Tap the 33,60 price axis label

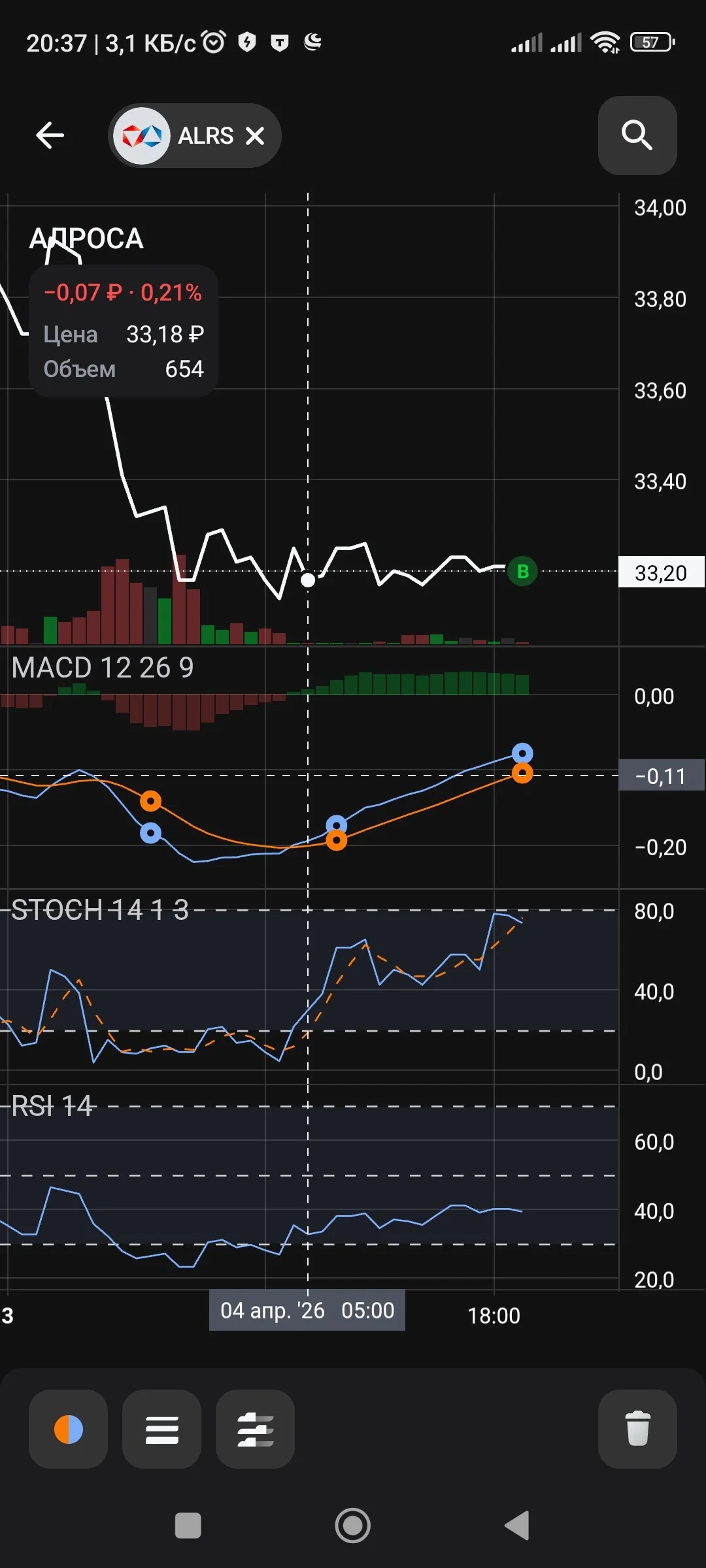coord(660,391)
